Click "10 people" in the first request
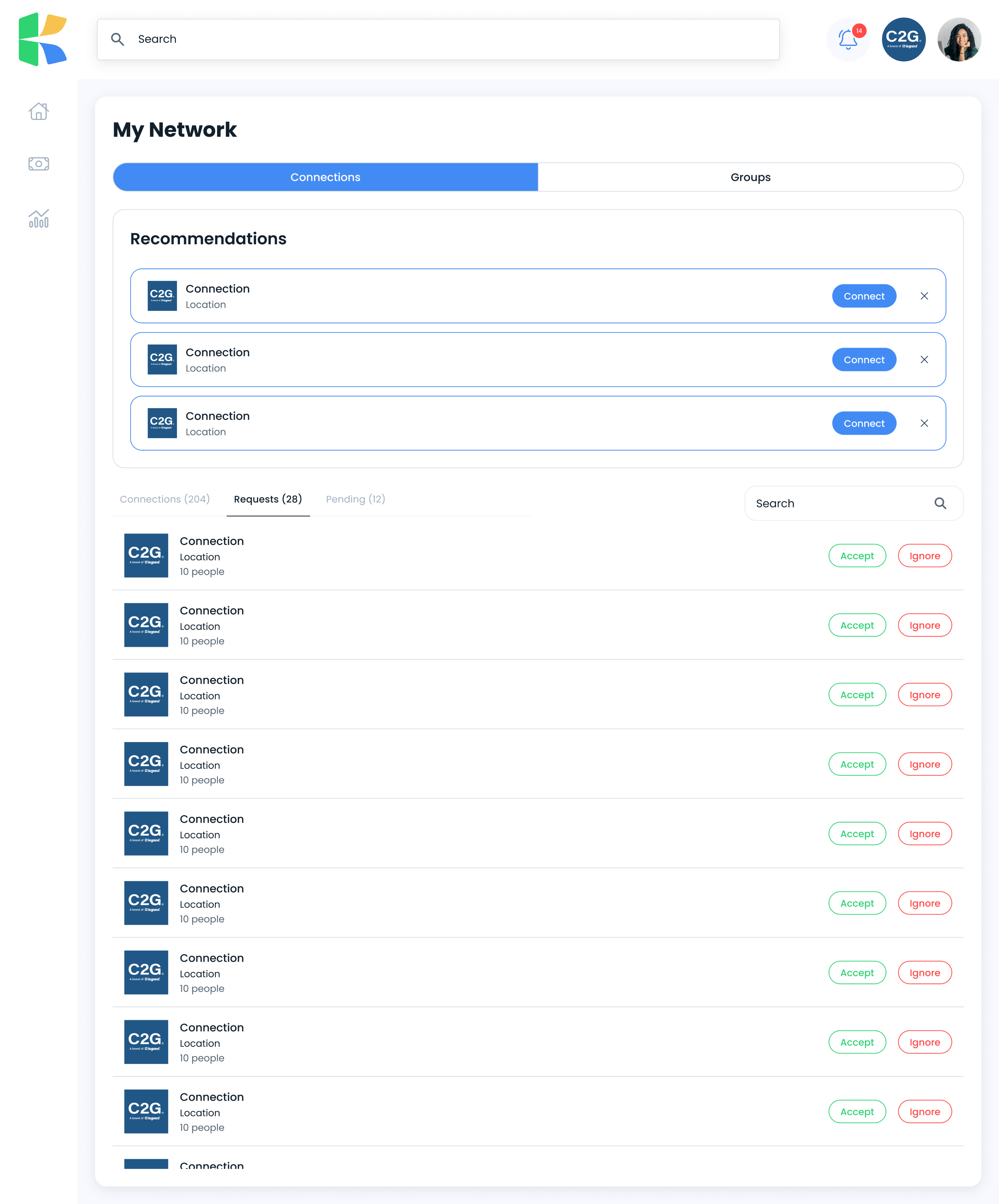Image resolution: width=999 pixels, height=1204 pixels. 202,572
